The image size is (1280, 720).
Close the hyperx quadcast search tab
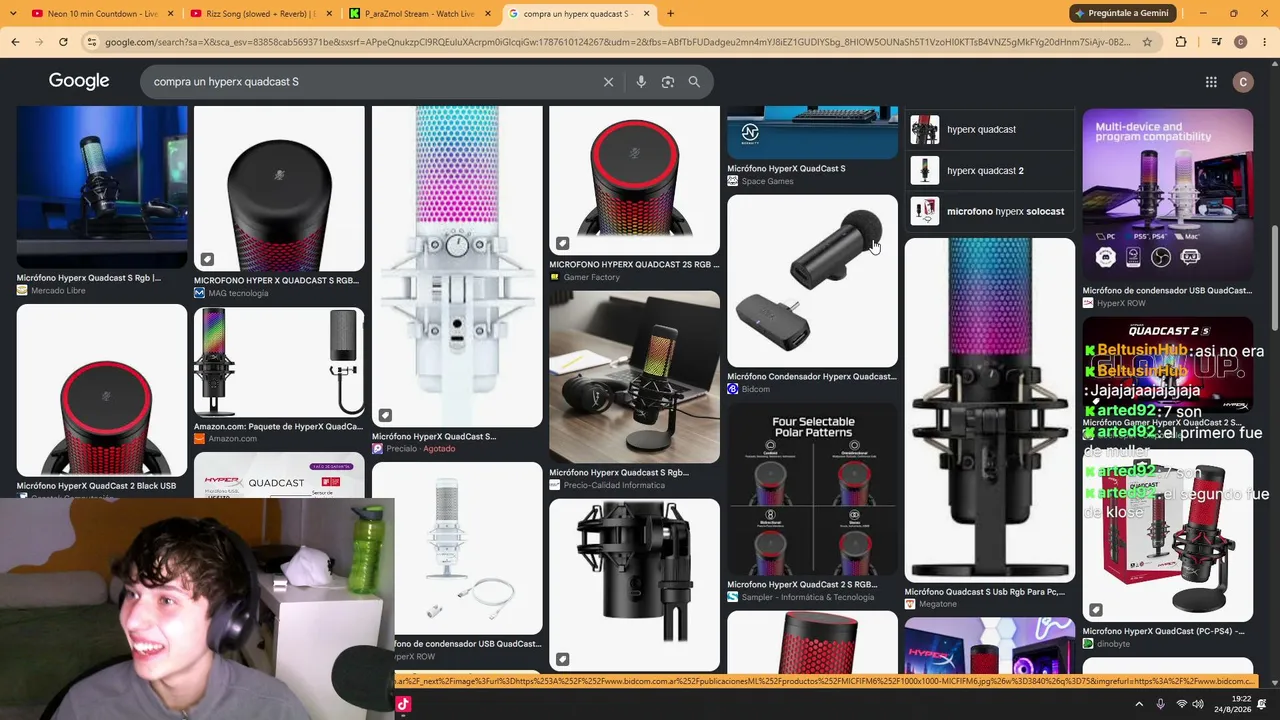point(646,14)
